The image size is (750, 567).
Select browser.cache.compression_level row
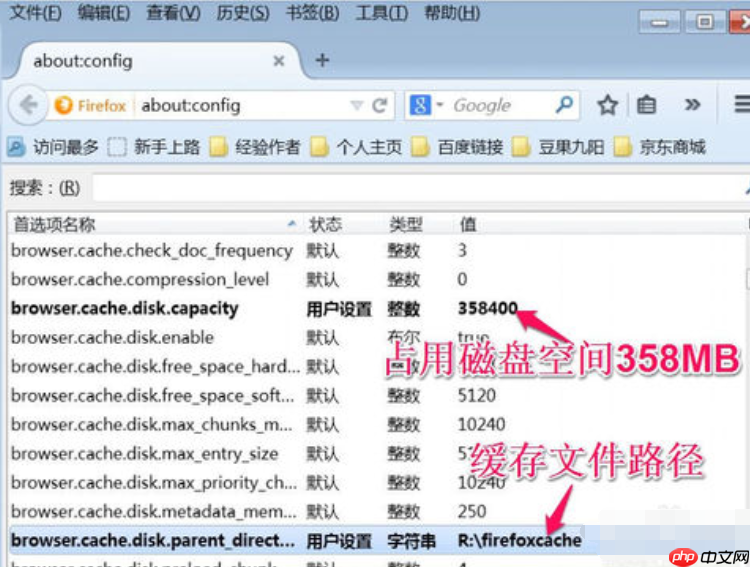(x=377, y=279)
